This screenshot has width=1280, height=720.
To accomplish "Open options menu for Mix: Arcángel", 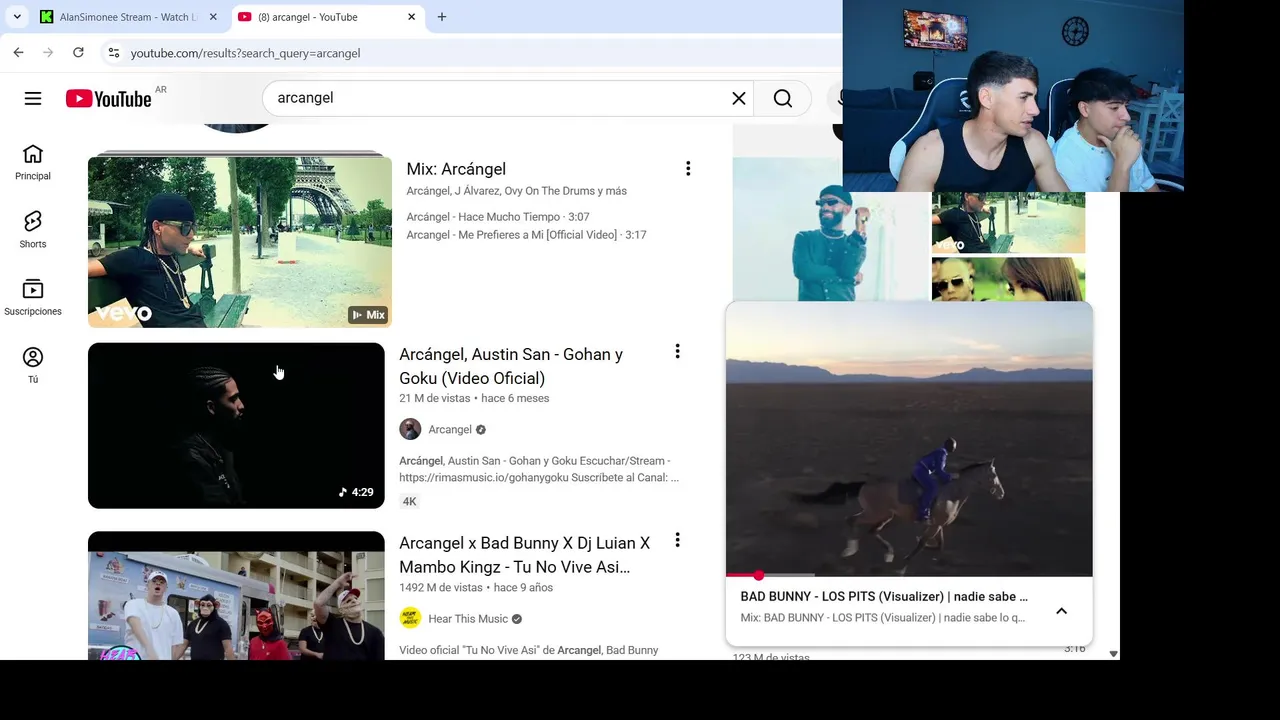I will (x=688, y=169).
